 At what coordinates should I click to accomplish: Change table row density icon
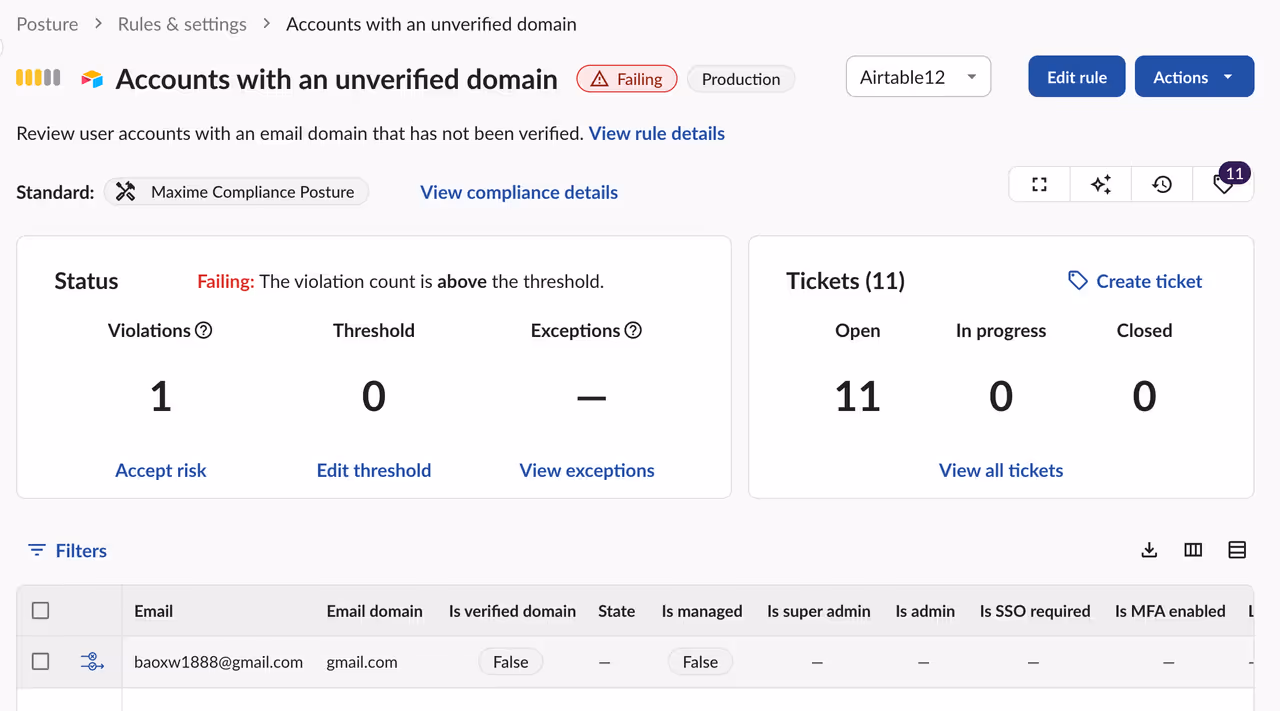[x=1237, y=550]
